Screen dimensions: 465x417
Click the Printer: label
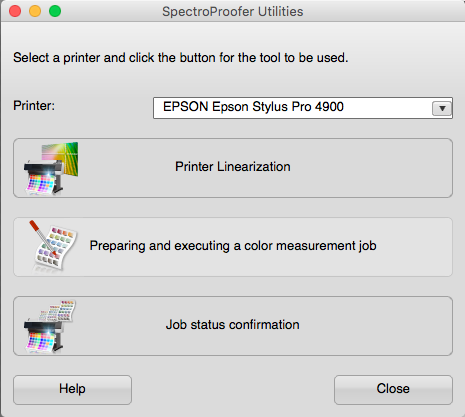[34, 106]
